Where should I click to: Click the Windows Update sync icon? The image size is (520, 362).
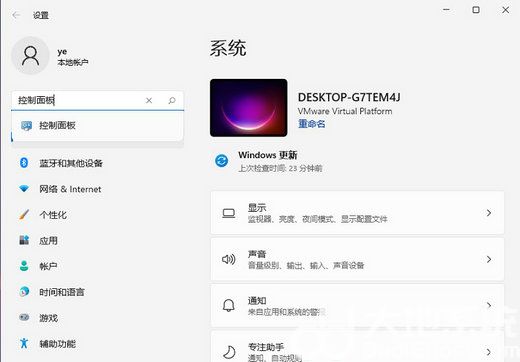(221, 161)
